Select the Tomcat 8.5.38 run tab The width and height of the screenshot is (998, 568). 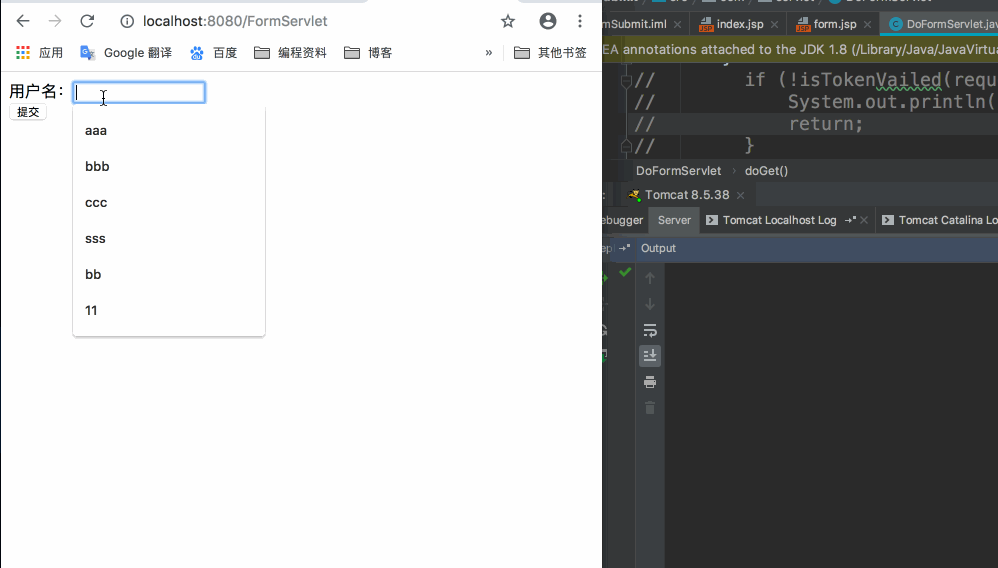point(686,195)
